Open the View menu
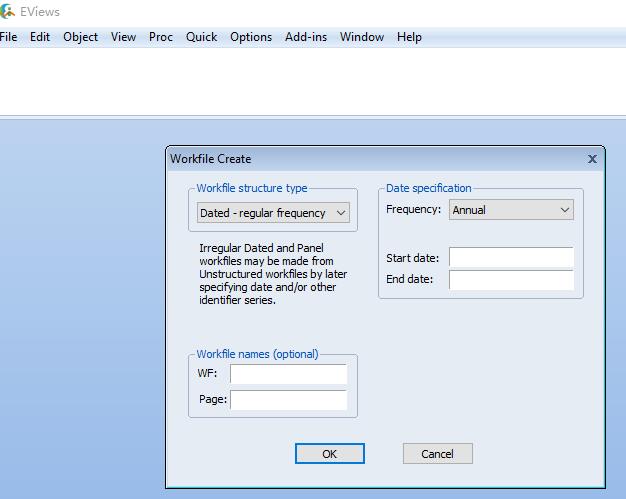This screenshot has width=626, height=499. [x=123, y=37]
